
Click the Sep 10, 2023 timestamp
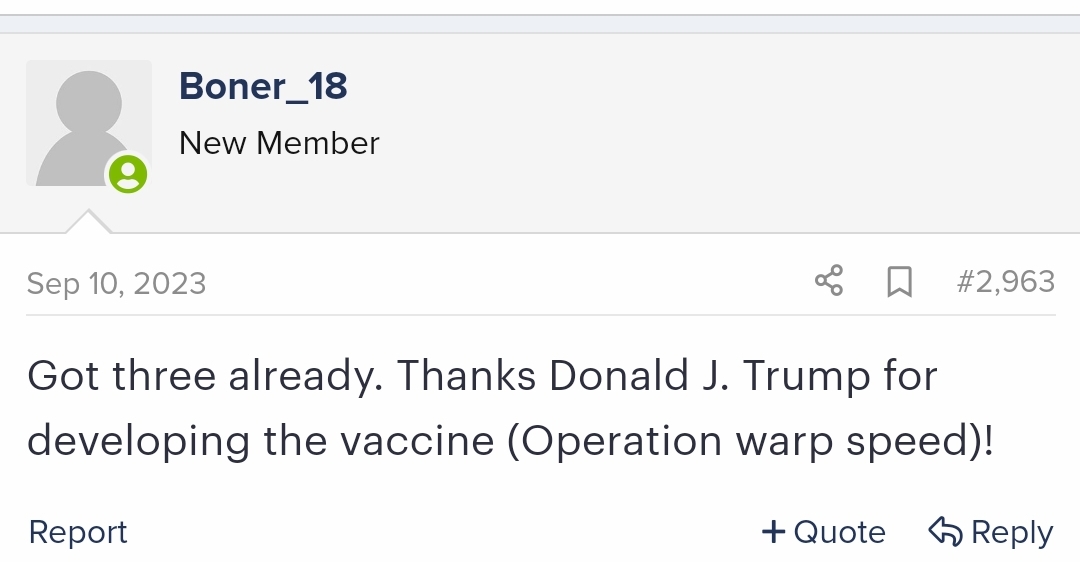tap(116, 283)
